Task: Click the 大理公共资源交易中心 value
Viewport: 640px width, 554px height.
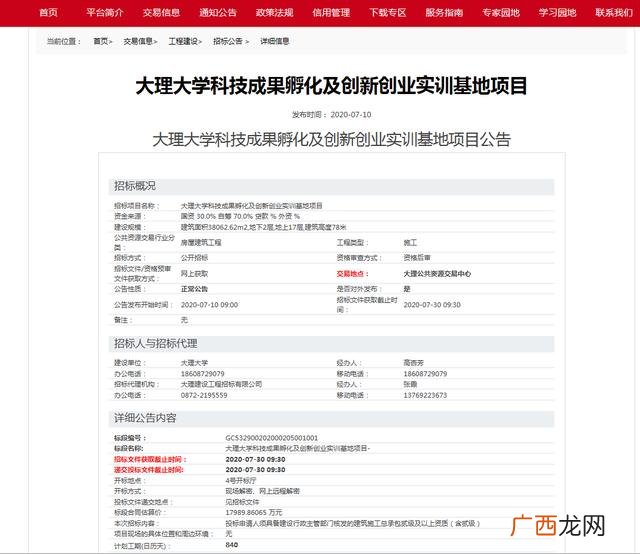Action: coord(437,274)
